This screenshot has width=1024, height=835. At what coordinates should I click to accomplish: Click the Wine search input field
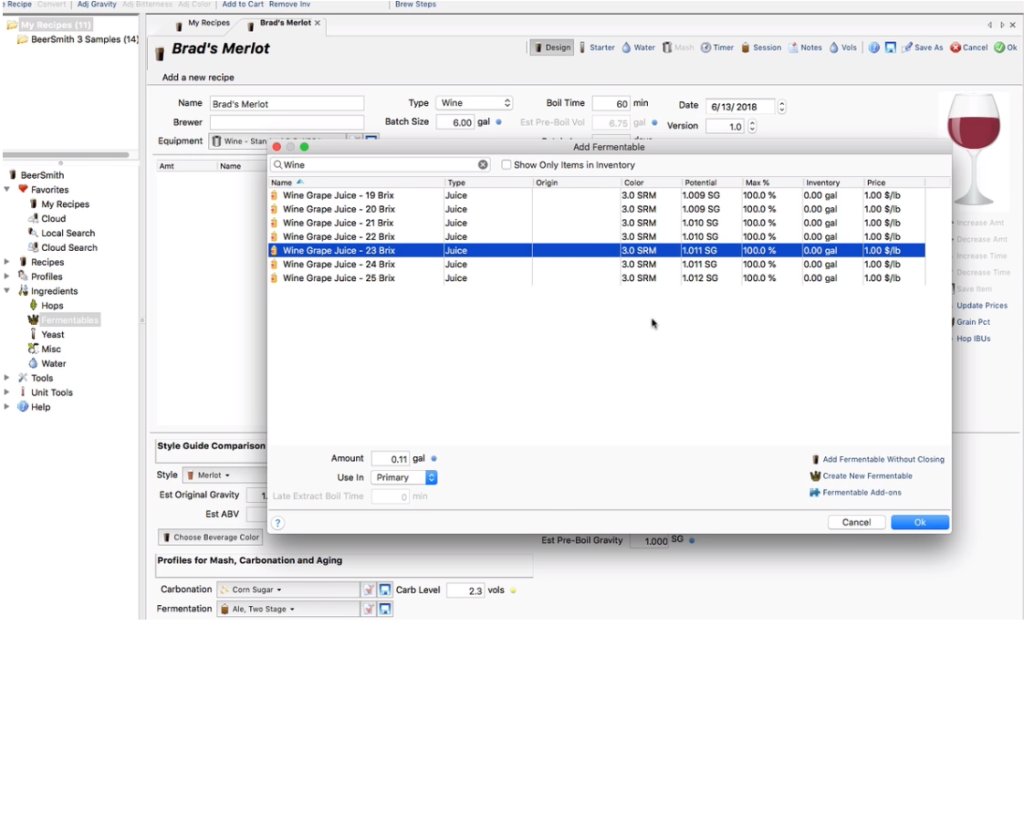point(379,165)
